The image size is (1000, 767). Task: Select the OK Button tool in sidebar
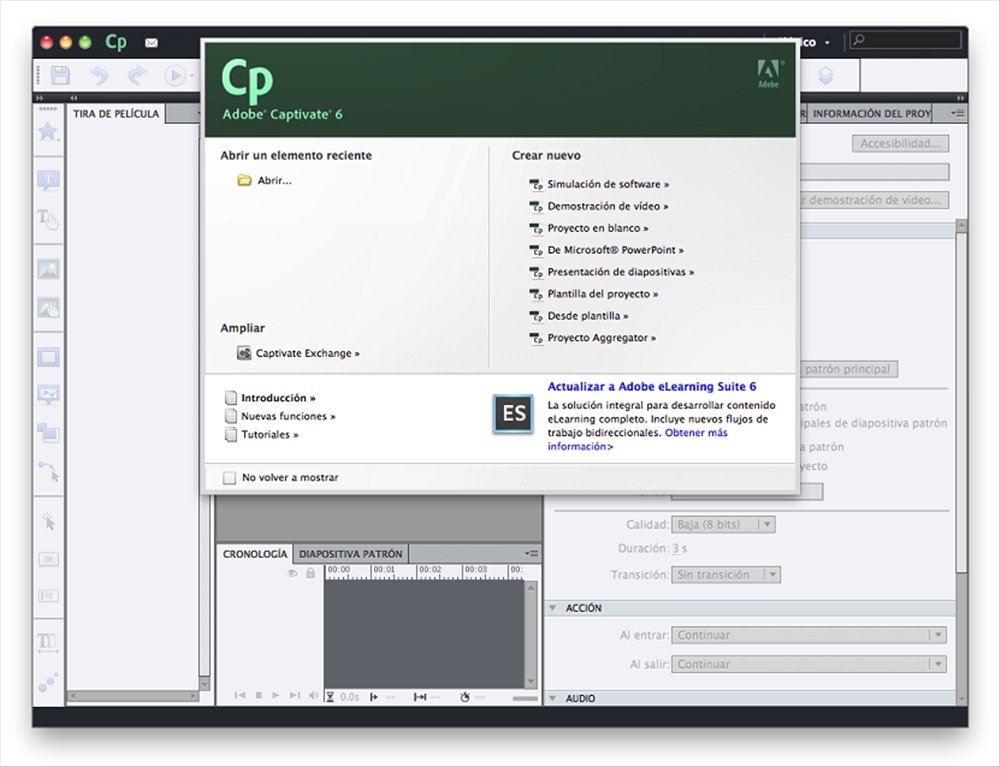48,559
